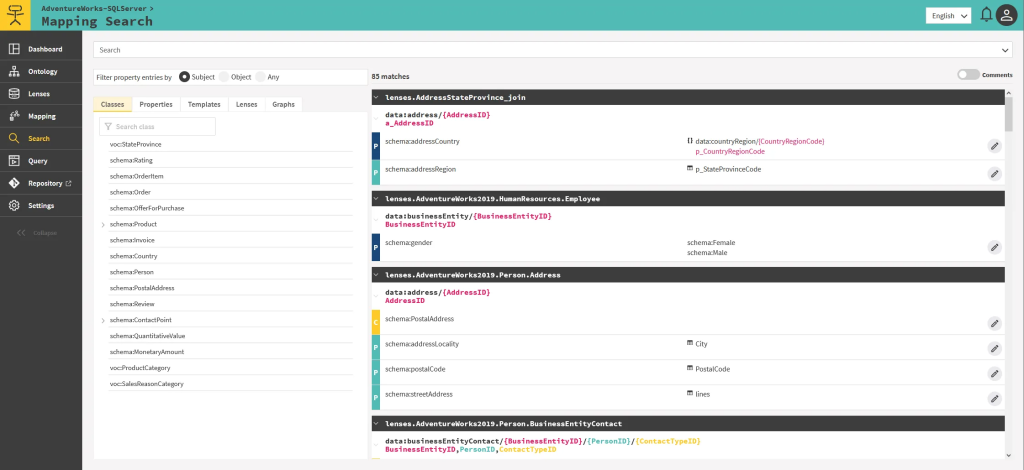Click the AdventureWorks-SQLServer breadcrumb
This screenshot has height=470, width=1024.
[x=95, y=8]
